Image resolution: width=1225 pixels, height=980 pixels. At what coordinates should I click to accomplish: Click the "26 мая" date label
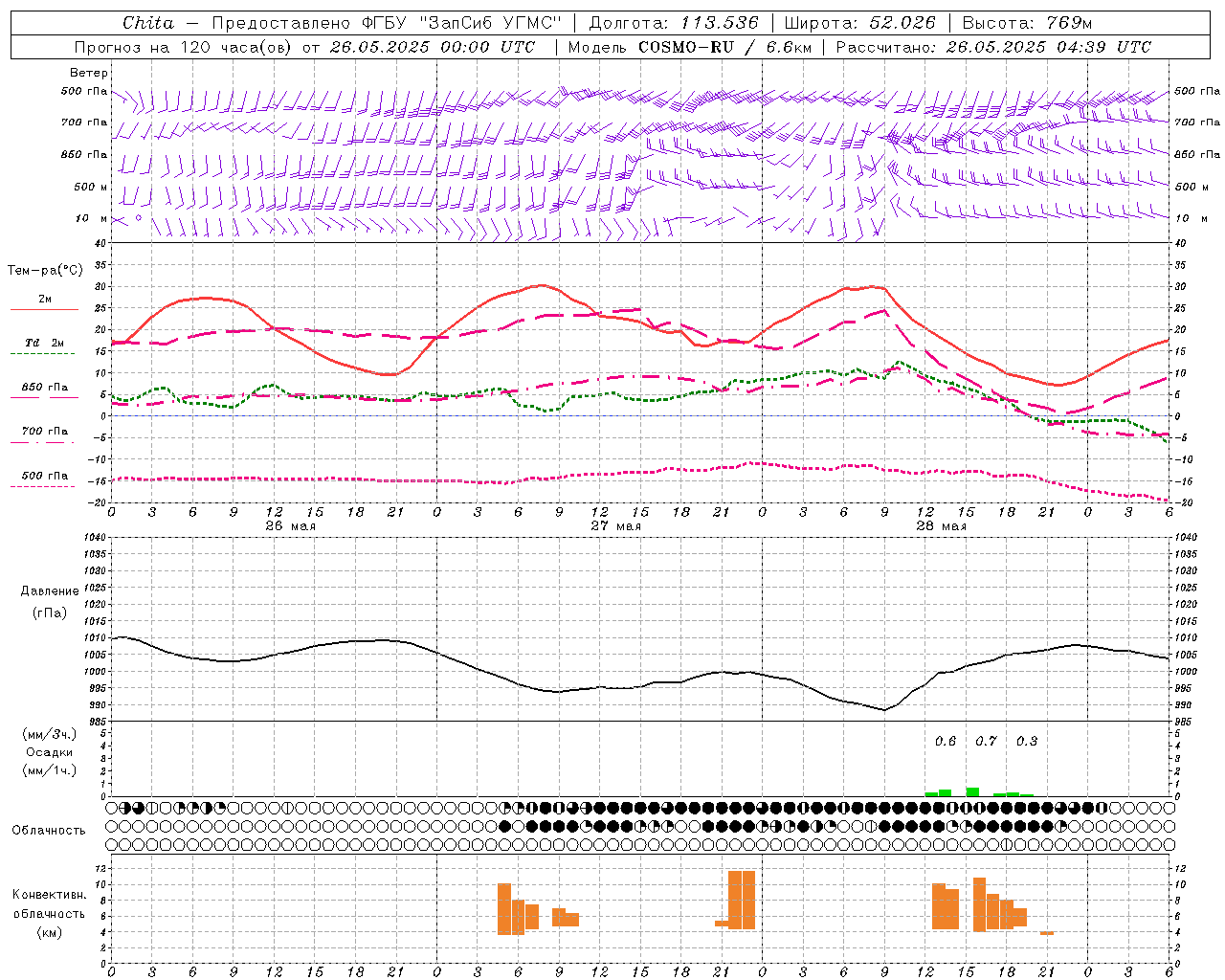click(290, 526)
